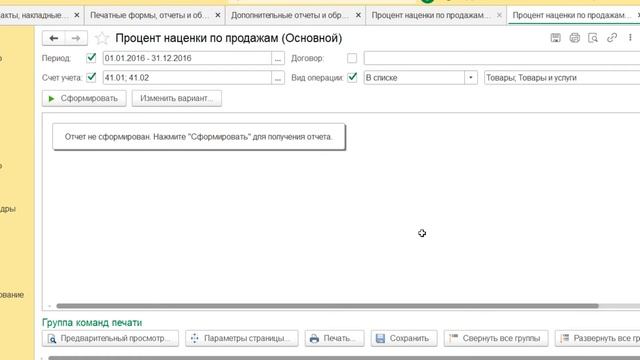Click the 'Товары; Товары и услуги' field
The image size is (640, 360).
(x=562, y=78)
